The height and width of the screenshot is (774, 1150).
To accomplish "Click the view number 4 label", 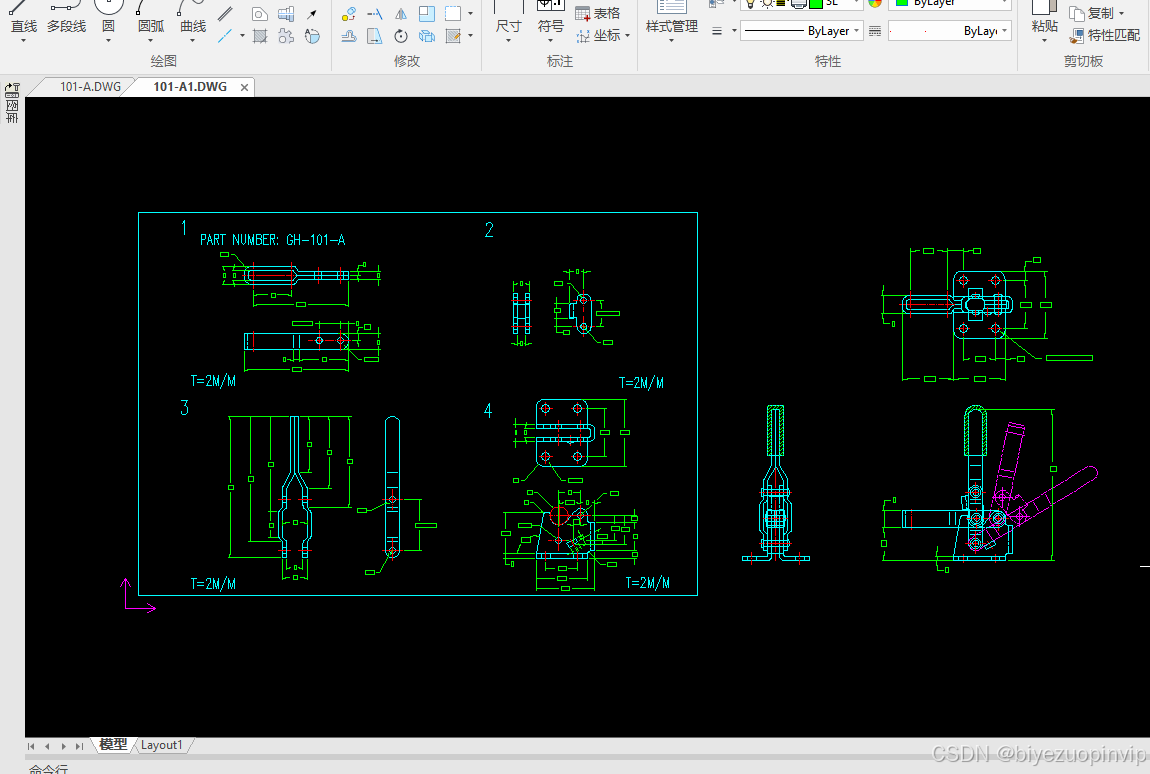I will point(488,411).
